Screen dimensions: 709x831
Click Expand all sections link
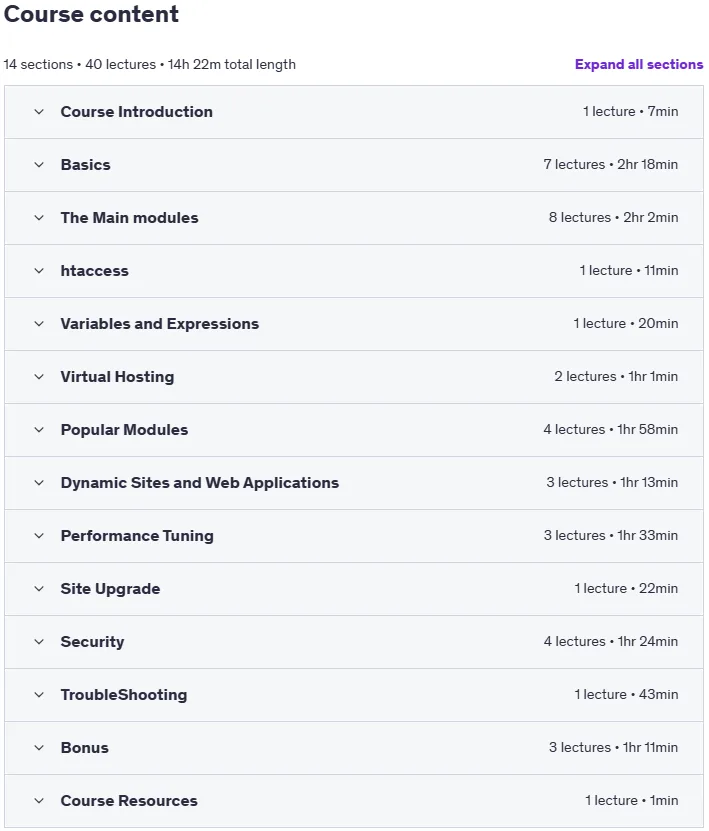[639, 64]
